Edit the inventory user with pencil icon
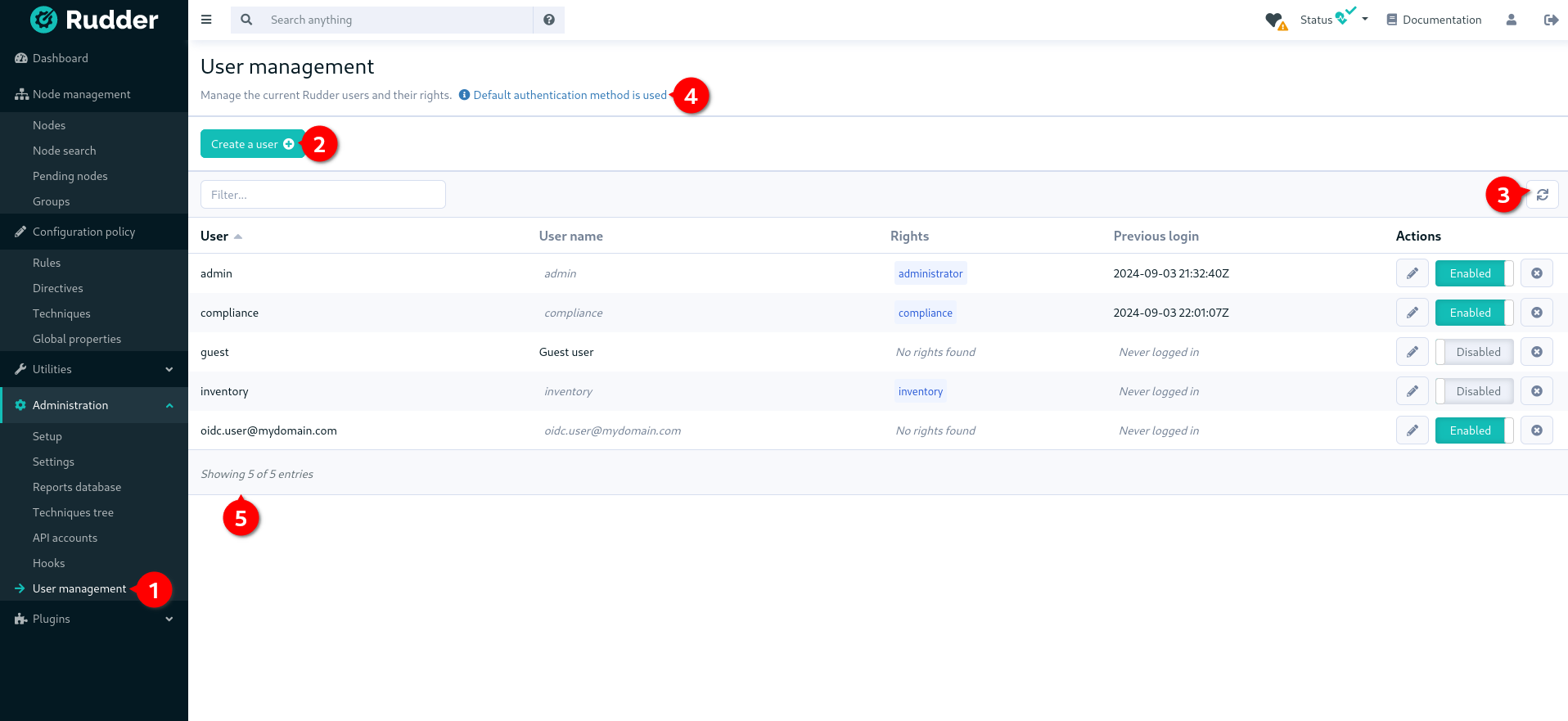Image resolution: width=1568 pixels, height=721 pixels. click(1412, 391)
